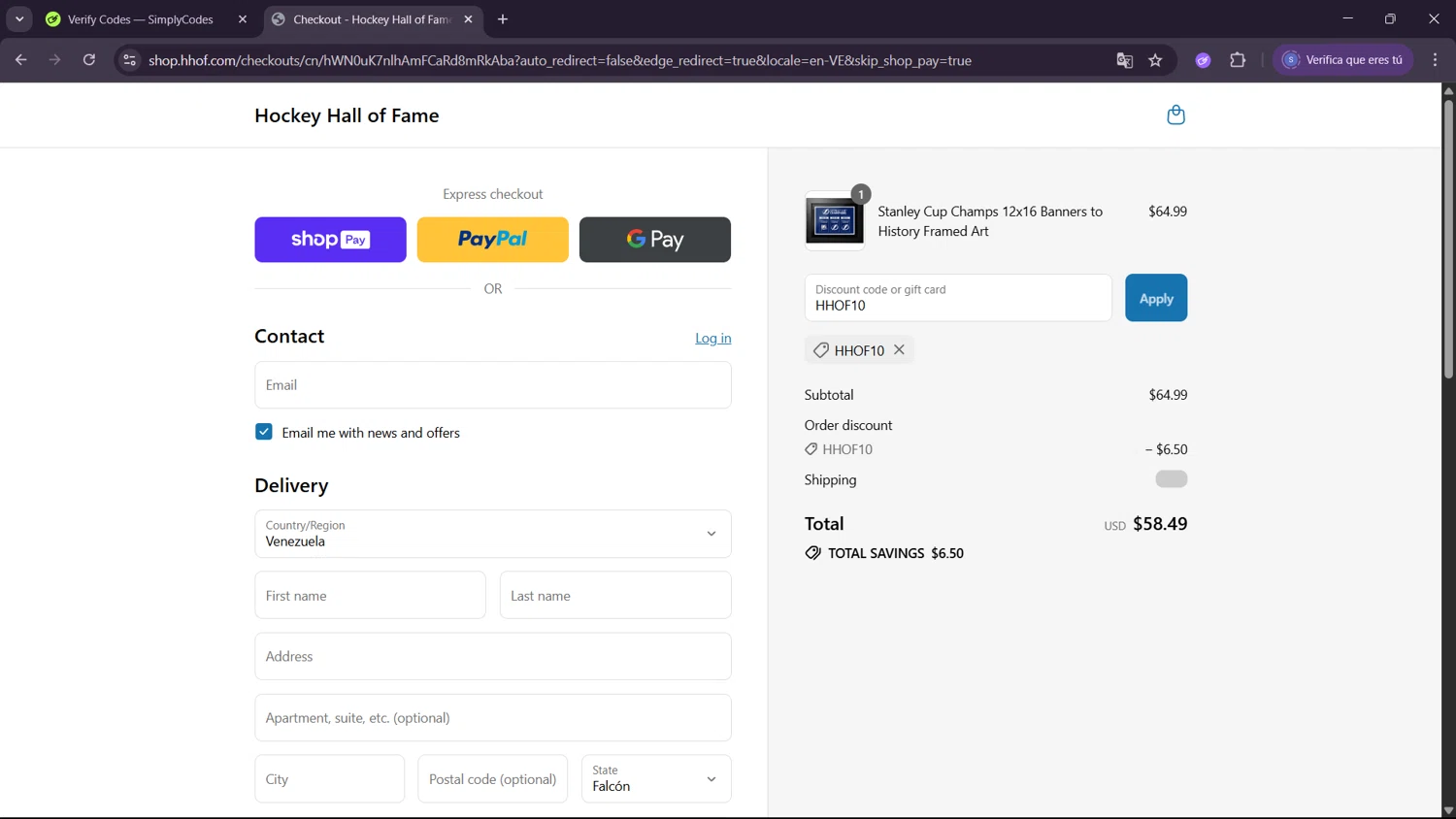Reload the checkout page

89,60
